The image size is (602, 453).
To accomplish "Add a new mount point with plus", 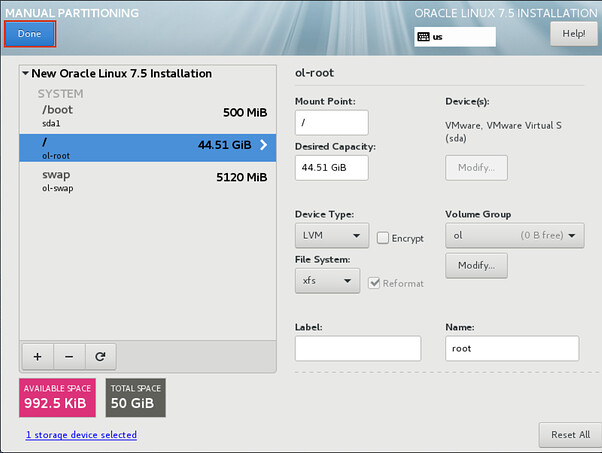I will (x=38, y=357).
